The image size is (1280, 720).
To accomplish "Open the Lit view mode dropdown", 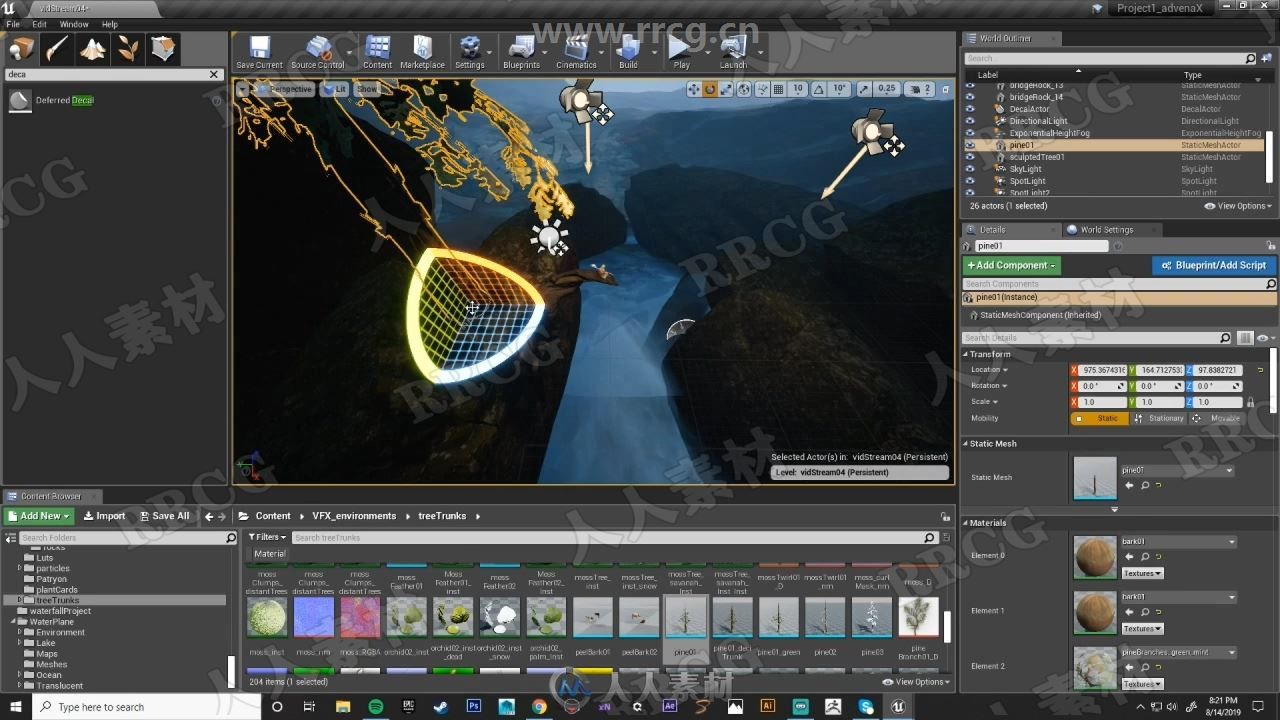I will (x=335, y=89).
